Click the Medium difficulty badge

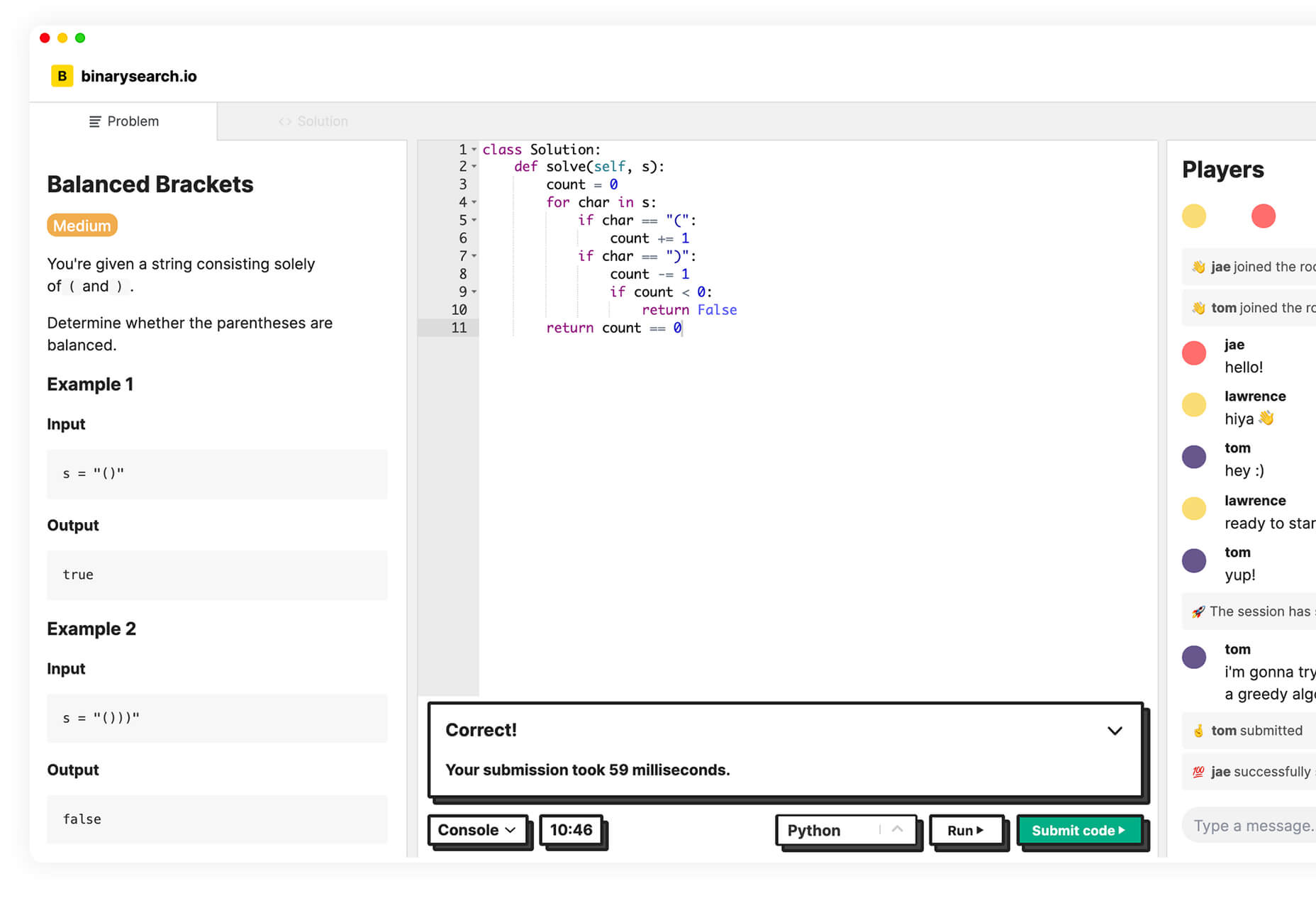(82, 226)
